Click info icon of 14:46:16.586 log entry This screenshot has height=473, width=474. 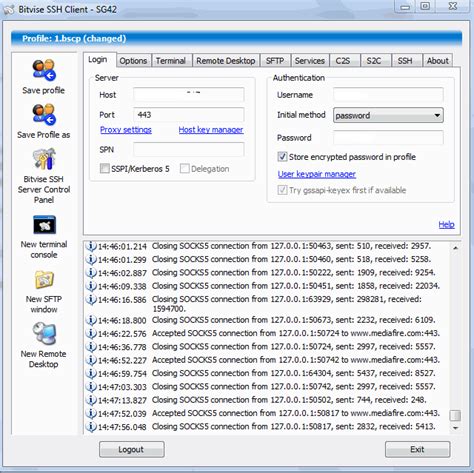click(91, 299)
